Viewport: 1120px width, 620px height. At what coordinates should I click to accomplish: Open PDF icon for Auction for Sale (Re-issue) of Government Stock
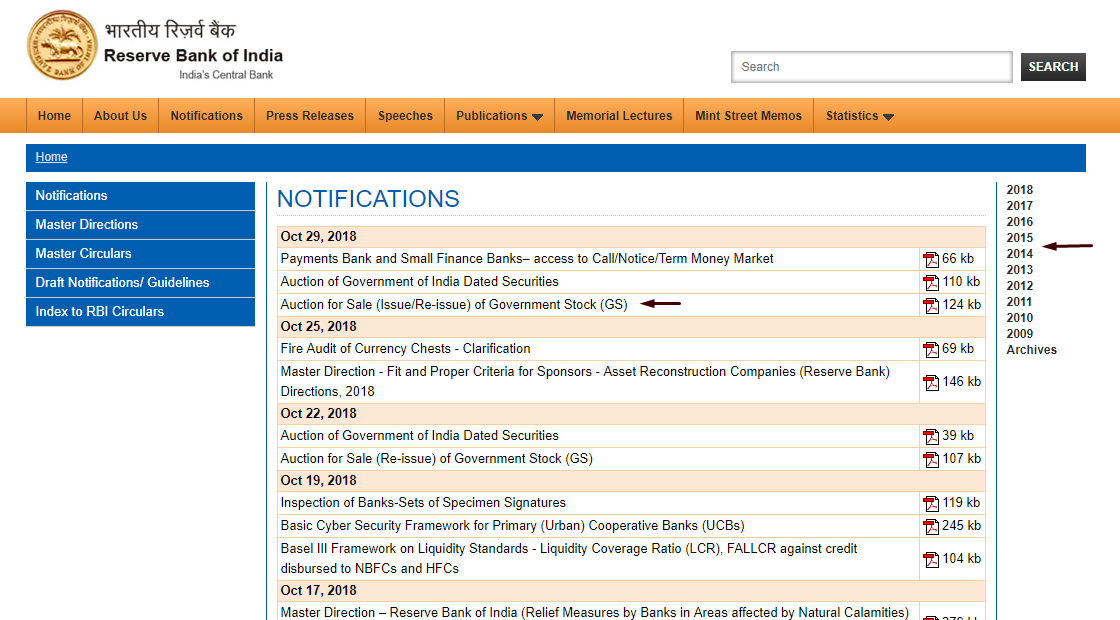tap(931, 459)
